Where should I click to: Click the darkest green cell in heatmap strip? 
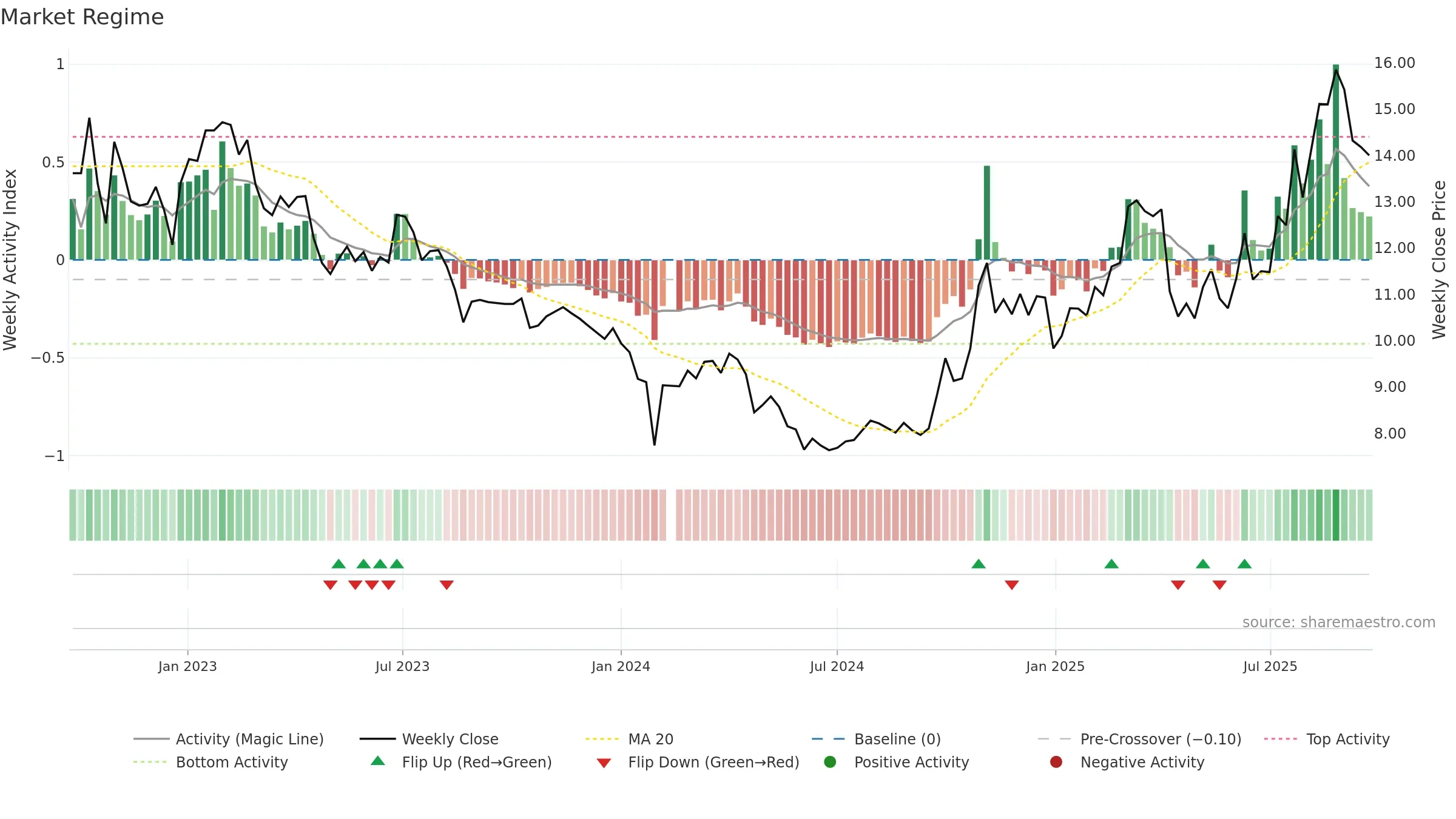click(1336, 514)
